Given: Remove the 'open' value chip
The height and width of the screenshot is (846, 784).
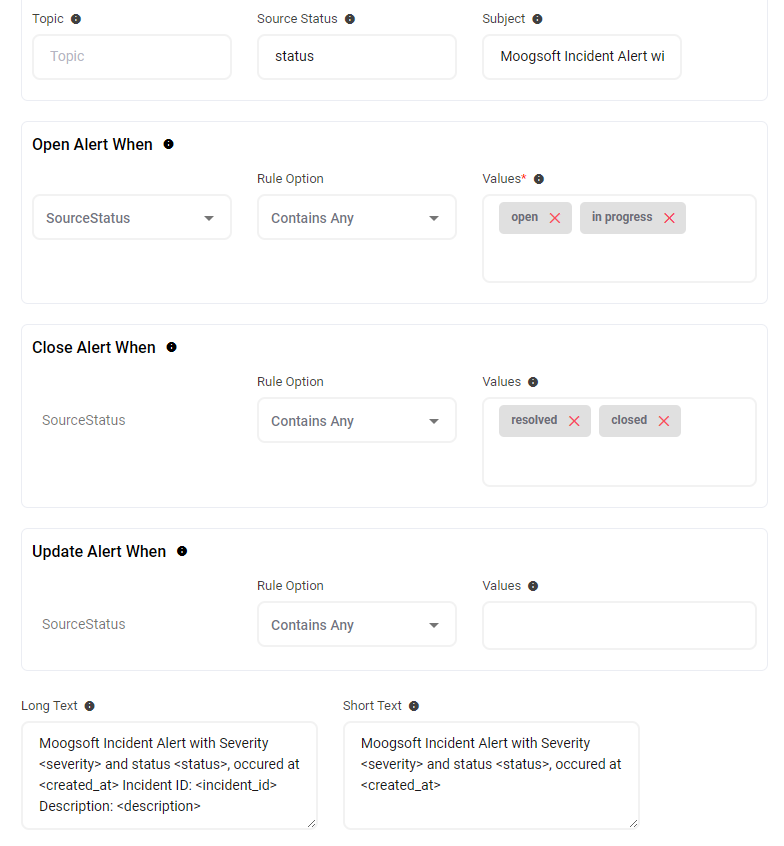Looking at the screenshot, I should point(555,218).
